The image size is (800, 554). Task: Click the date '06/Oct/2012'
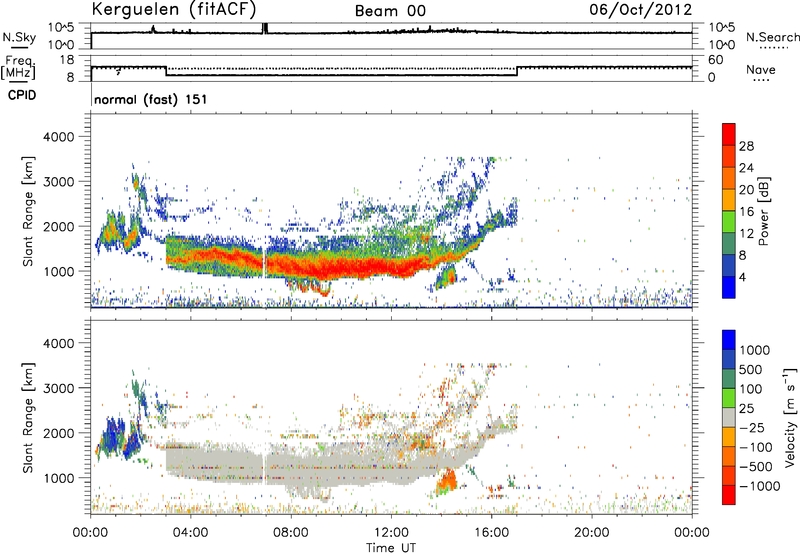coord(641,10)
